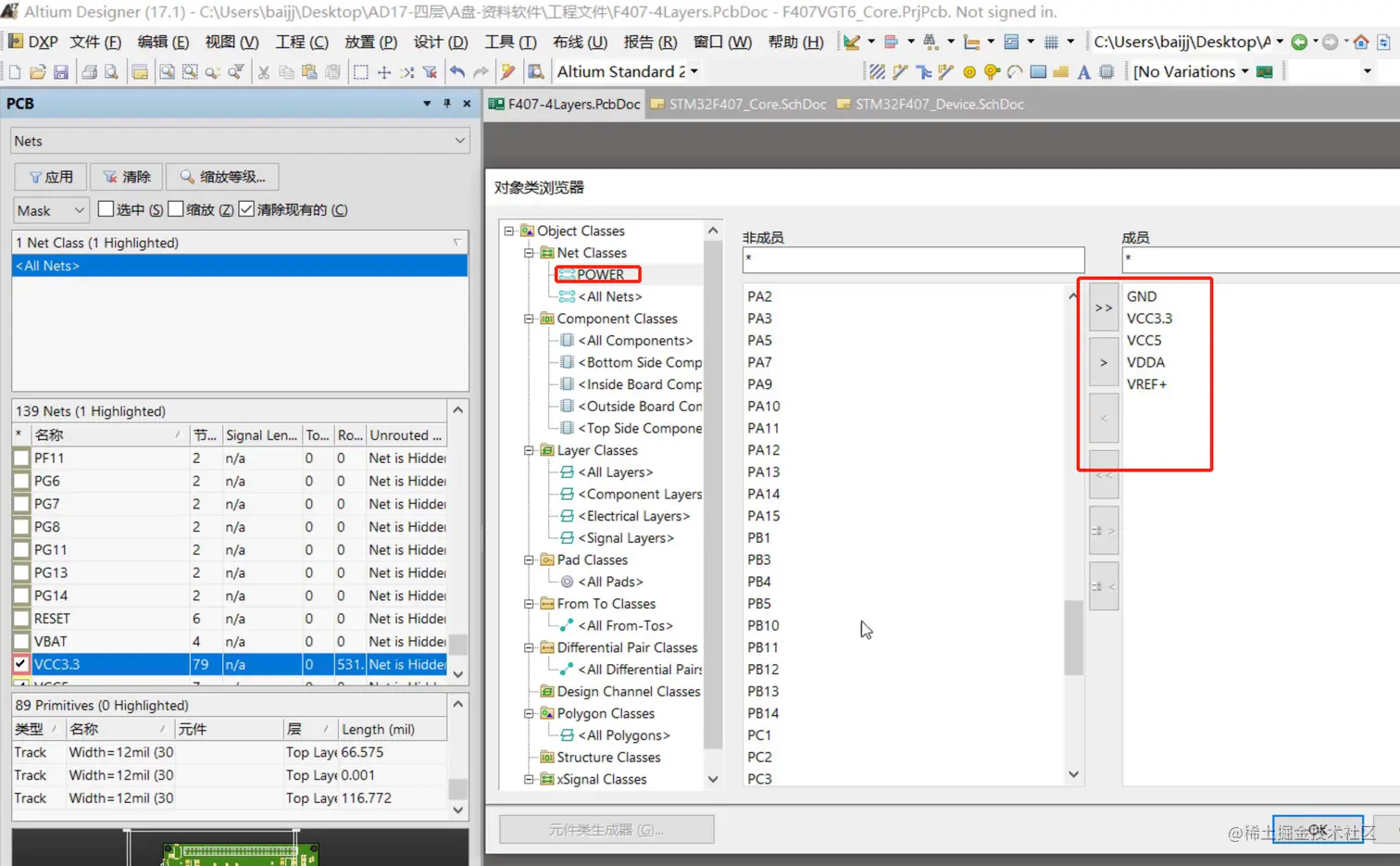Click the cut scissors toolbar icon
Screen dimensions: 1400x866
pyautogui.click(x=264, y=72)
